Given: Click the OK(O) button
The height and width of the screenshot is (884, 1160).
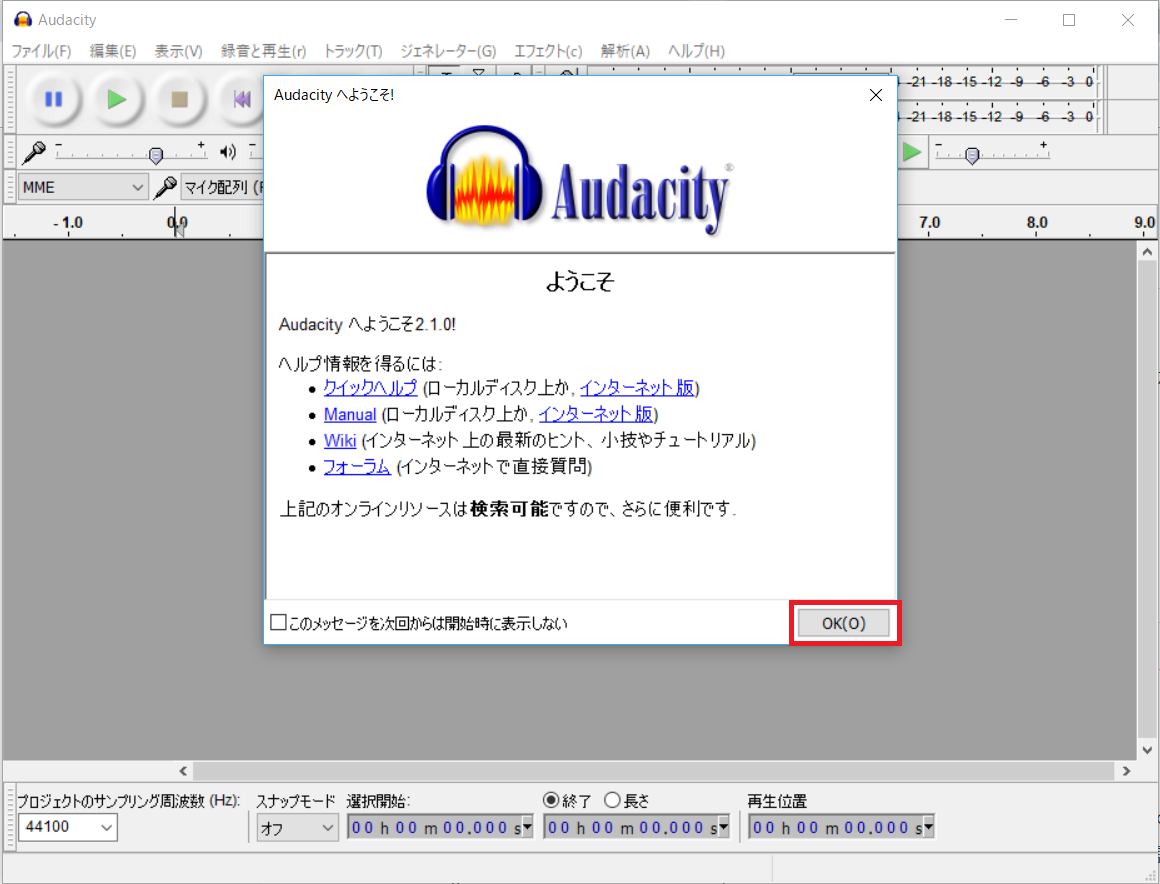Looking at the screenshot, I should click(x=844, y=623).
